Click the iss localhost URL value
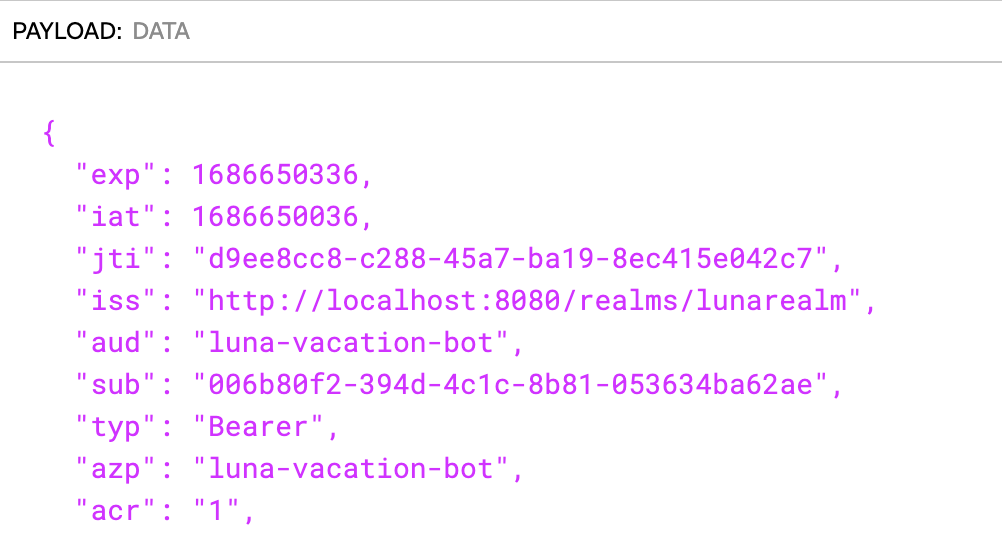Screen dimensions: 1002x538 (527, 301)
